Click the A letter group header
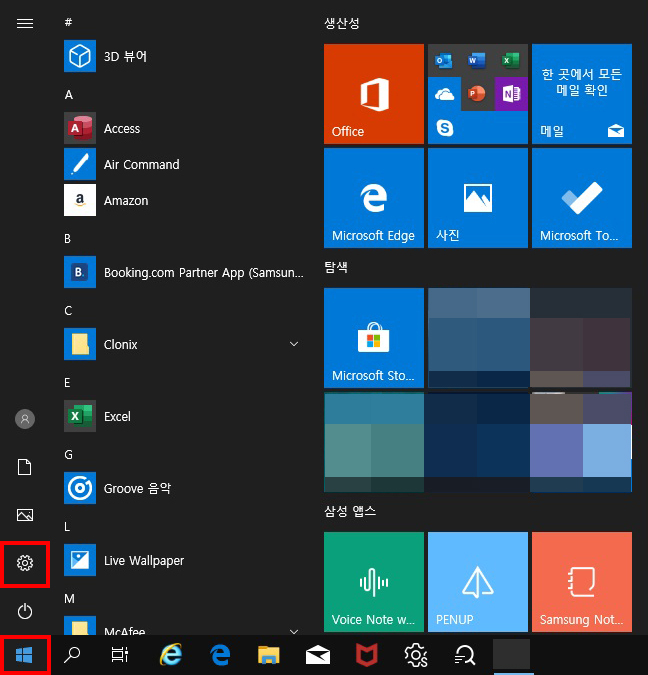This screenshot has width=648, height=675. (68, 95)
